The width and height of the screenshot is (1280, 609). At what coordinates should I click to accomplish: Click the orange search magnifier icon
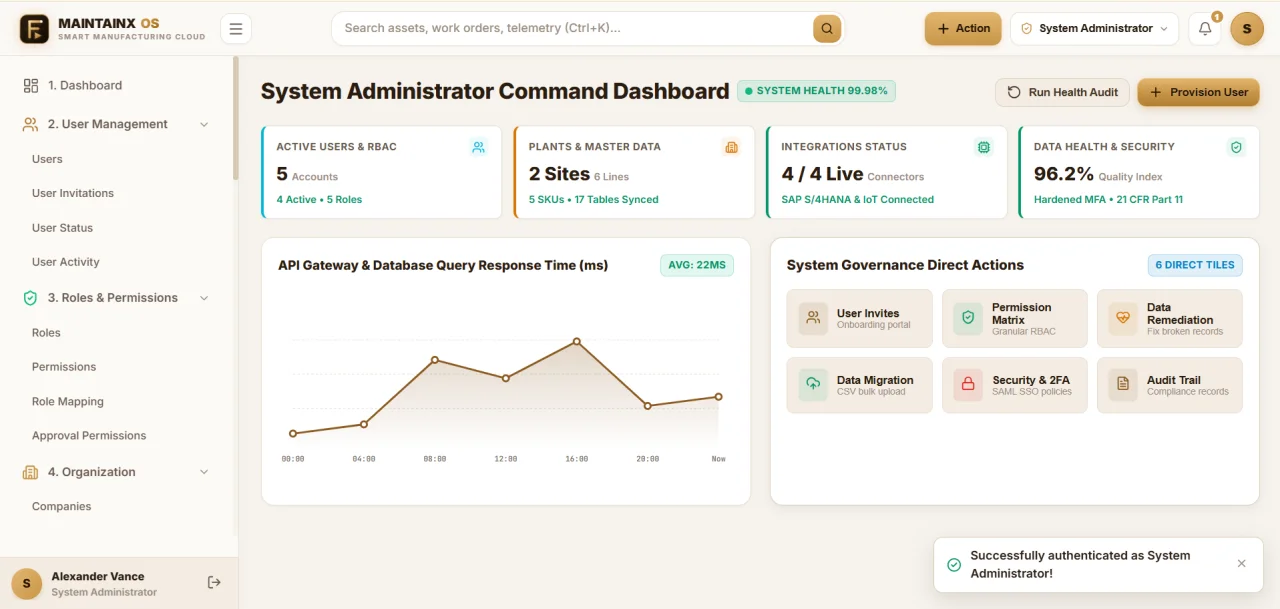pos(827,29)
